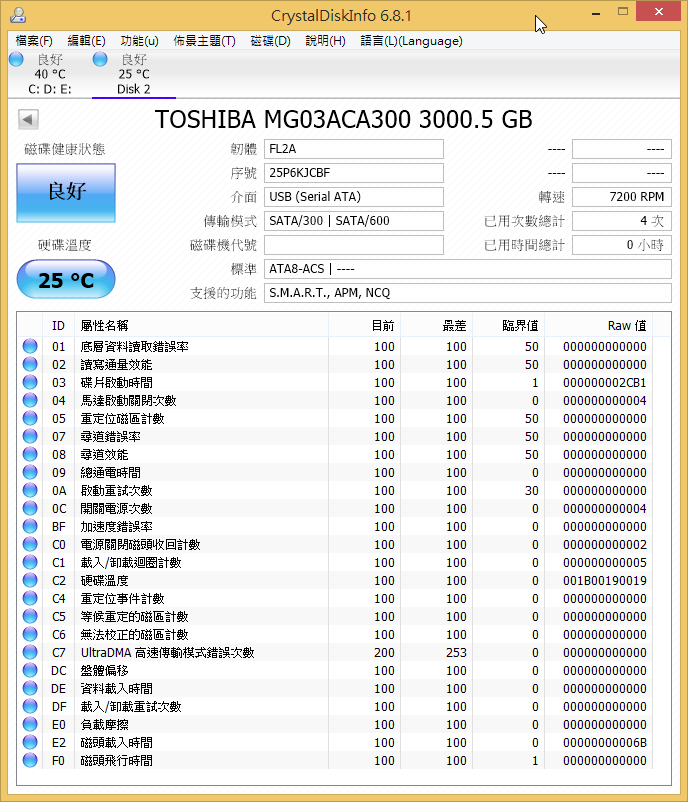Click the ID column header
This screenshot has height=802, width=688.
tap(58, 326)
